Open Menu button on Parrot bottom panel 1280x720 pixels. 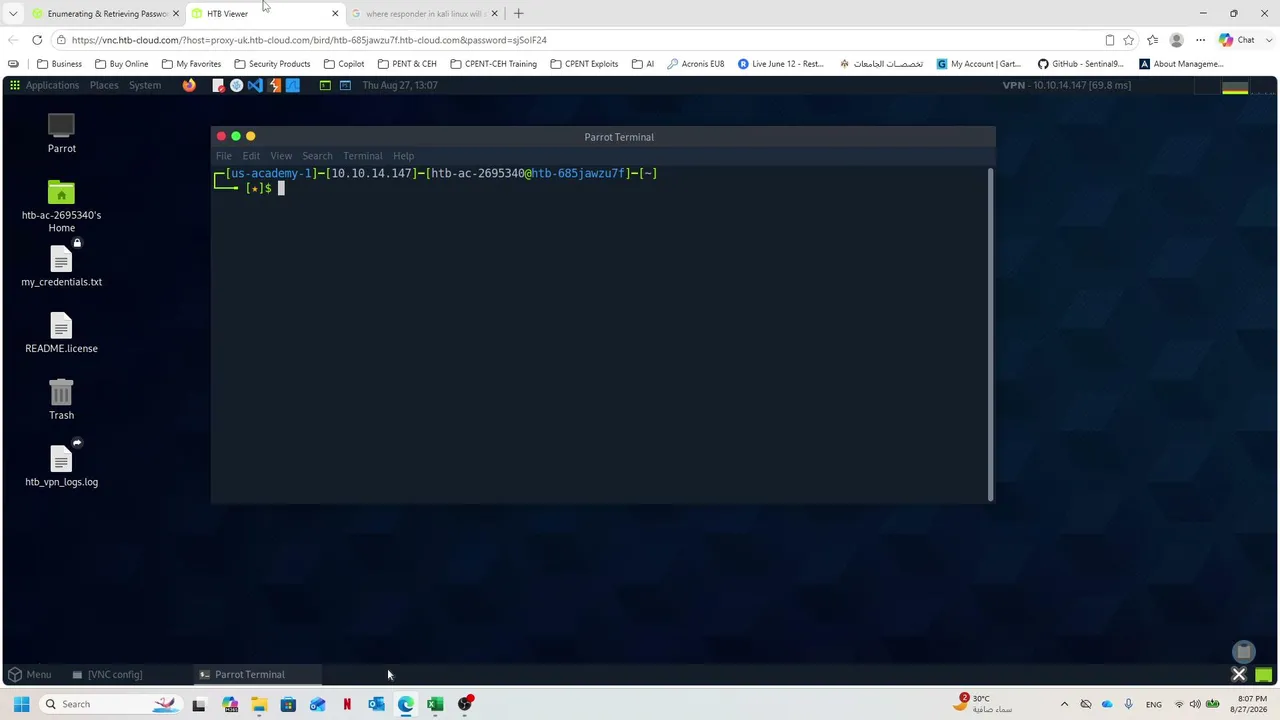click(30, 674)
